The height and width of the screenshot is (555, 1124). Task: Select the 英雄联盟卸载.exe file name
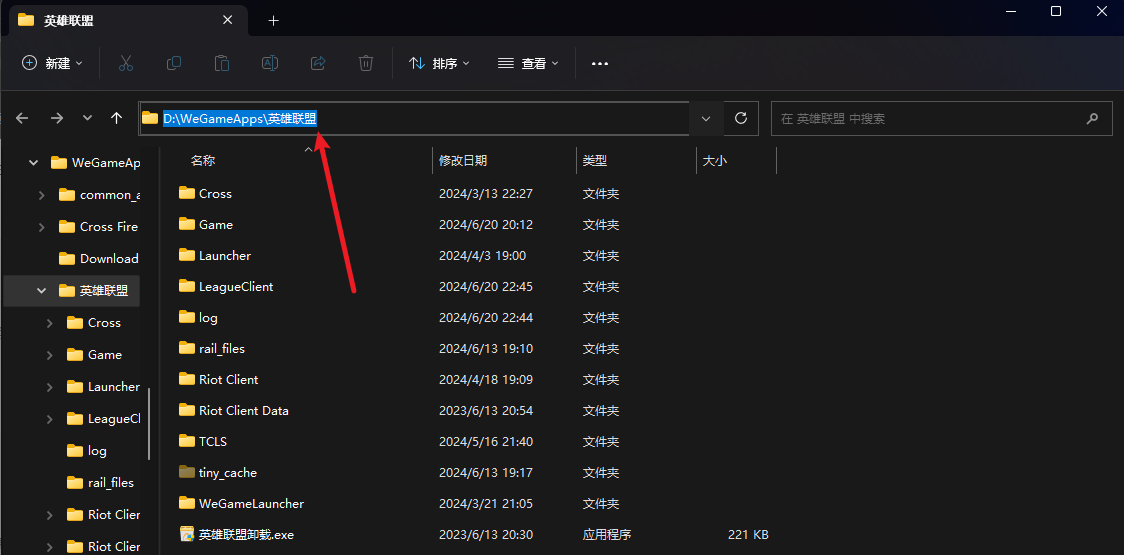coord(247,534)
